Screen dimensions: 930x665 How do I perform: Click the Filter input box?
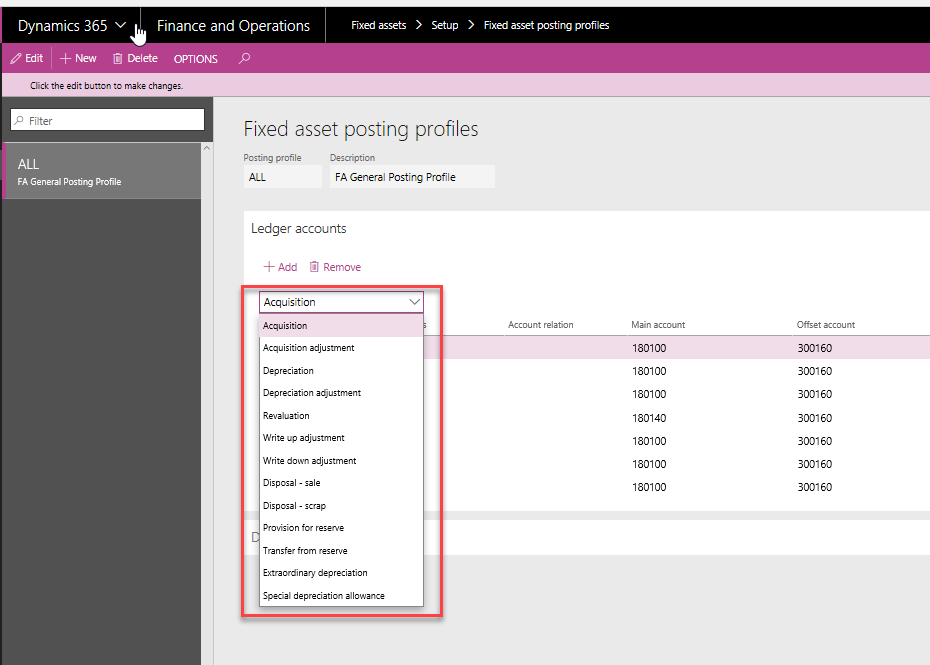107,120
